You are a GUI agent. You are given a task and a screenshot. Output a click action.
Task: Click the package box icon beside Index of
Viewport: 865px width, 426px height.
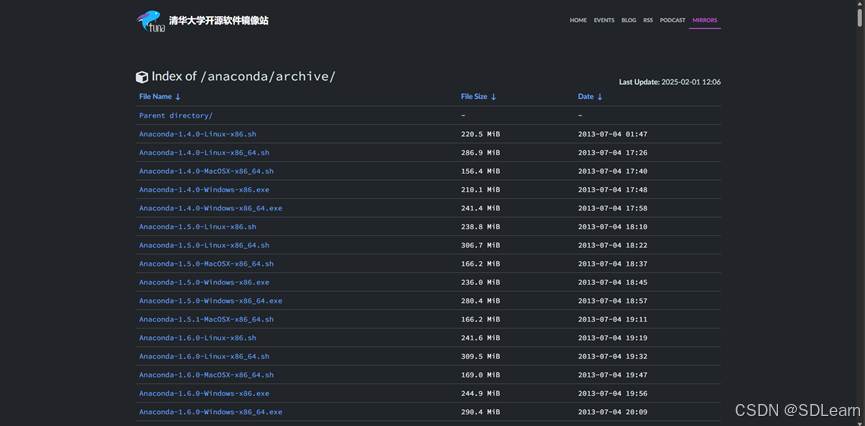point(142,77)
